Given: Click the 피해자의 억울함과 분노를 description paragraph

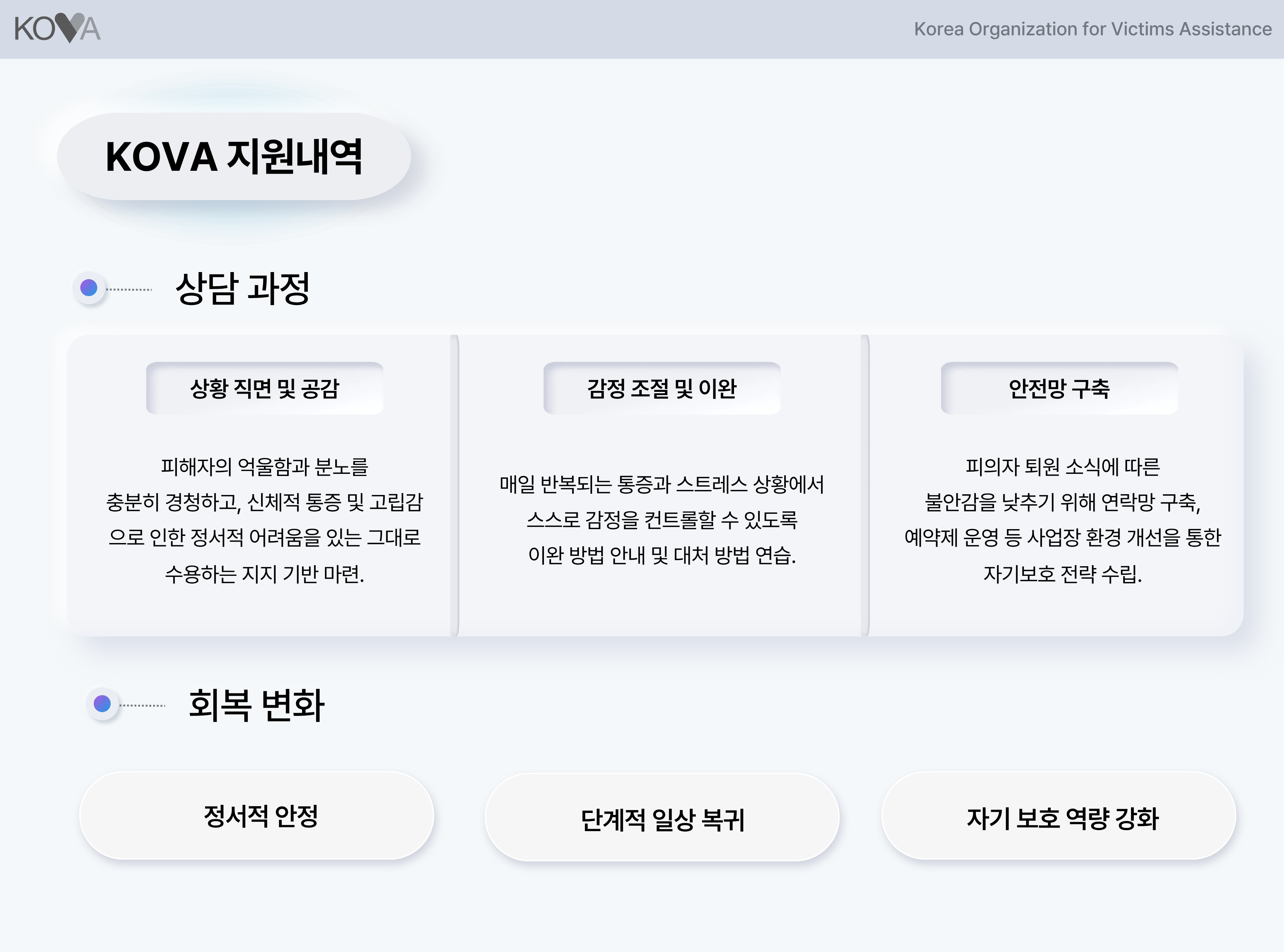Looking at the screenshot, I should click(x=265, y=520).
